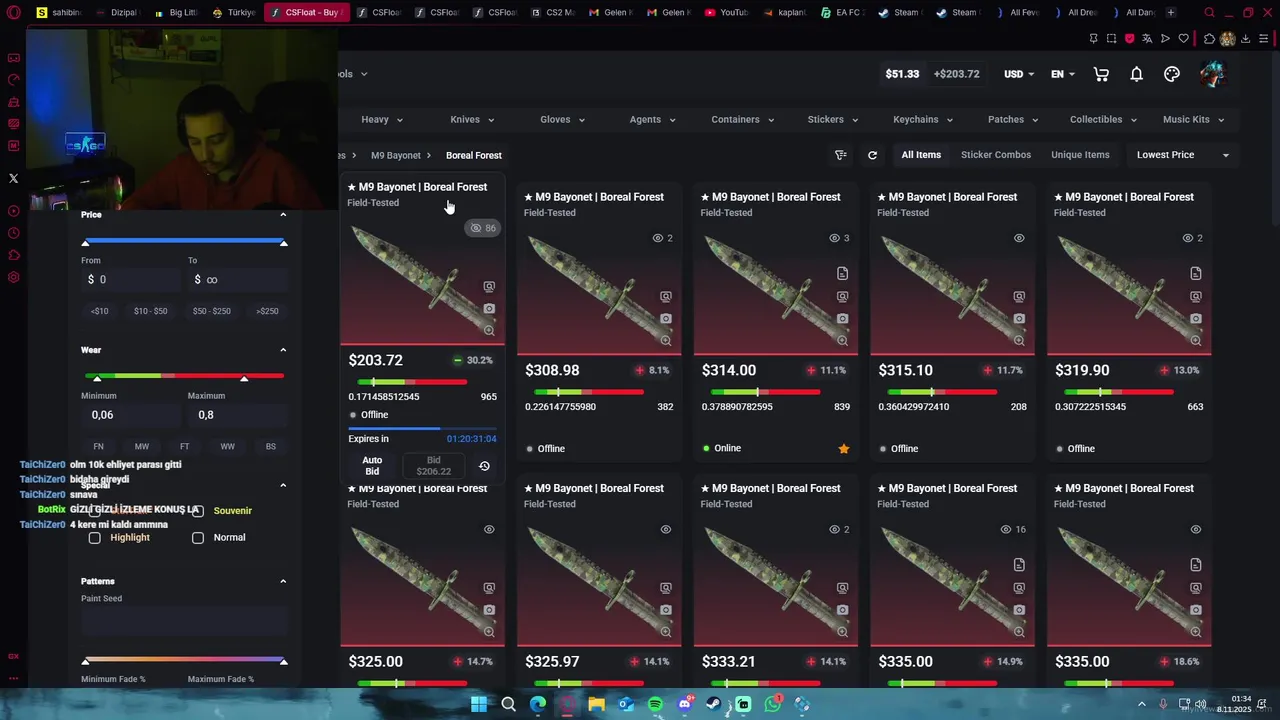The height and width of the screenshot is (720, 1280).
Task: Click the Paint Seed input field
Action: 184,621
